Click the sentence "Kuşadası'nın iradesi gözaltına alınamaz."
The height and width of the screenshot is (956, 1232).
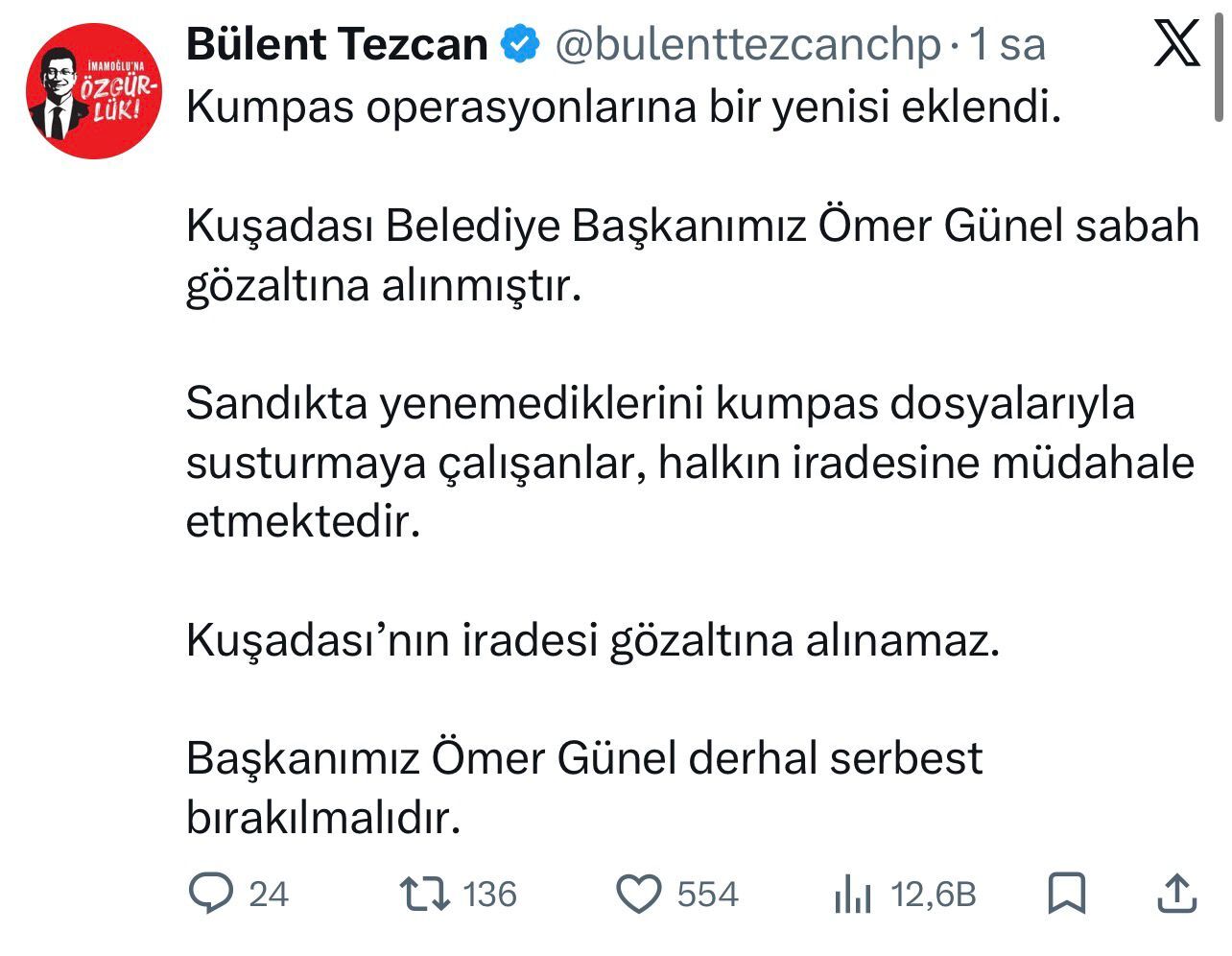pos(592,640)
